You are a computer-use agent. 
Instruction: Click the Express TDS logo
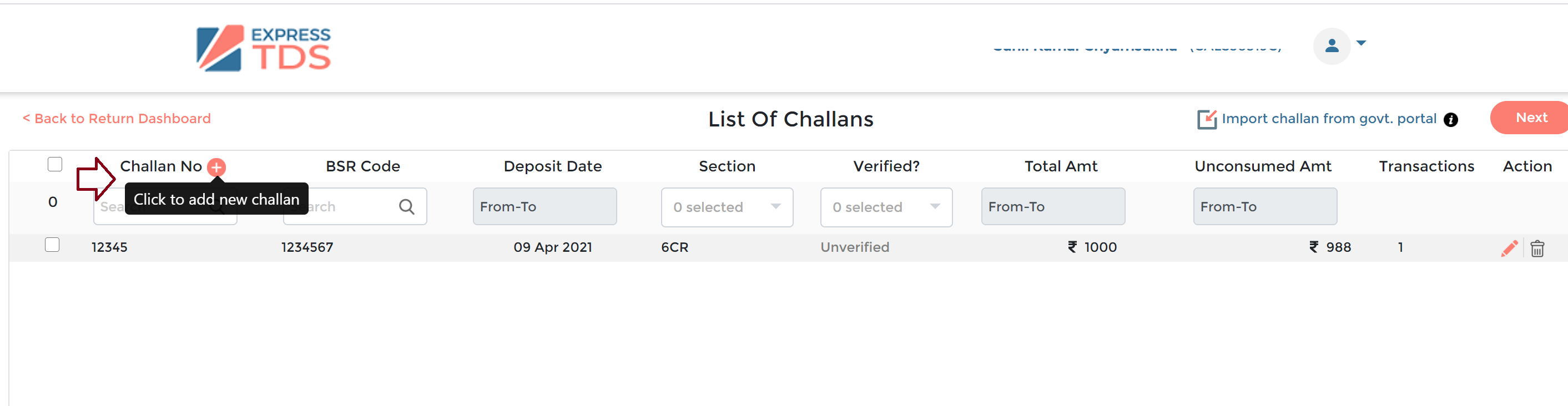pyautogui.click(x=263, y=48)
